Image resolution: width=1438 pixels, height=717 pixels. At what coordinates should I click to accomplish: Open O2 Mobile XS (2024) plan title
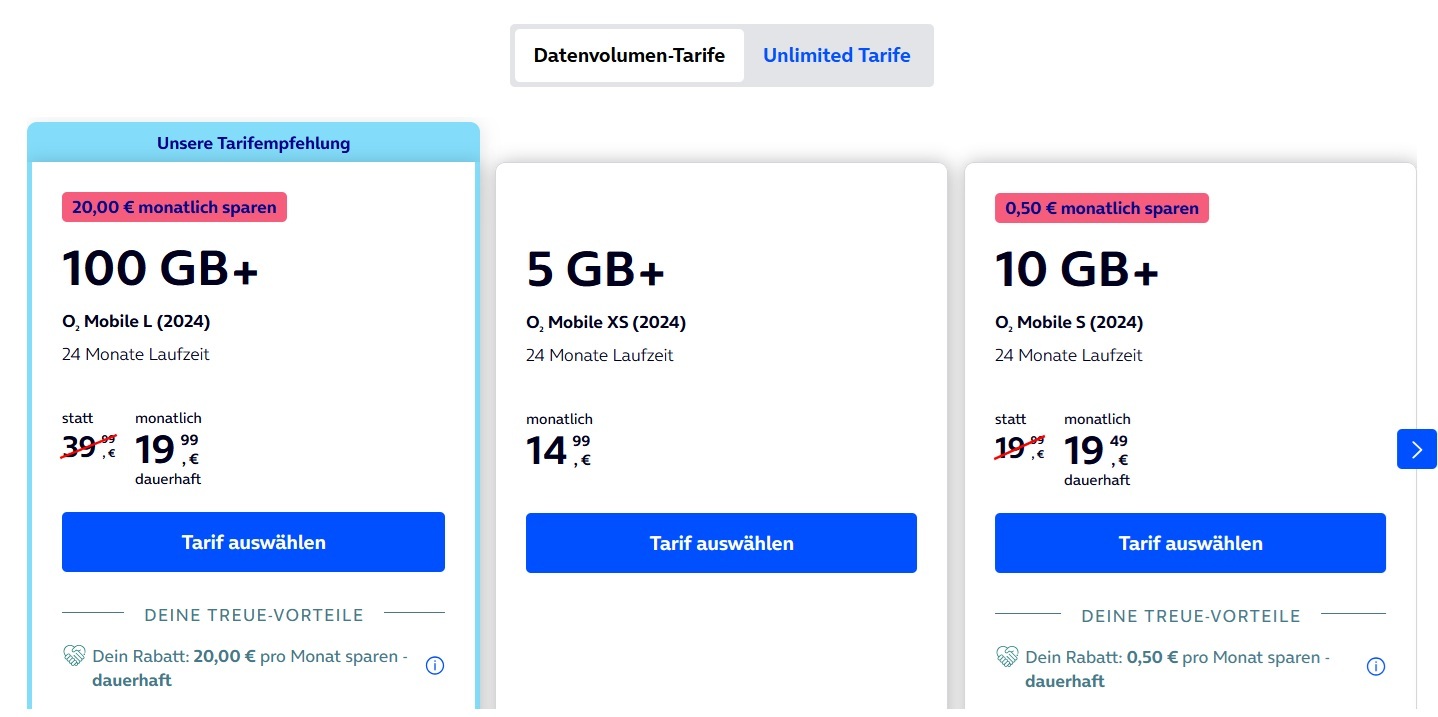click(606, 323)
